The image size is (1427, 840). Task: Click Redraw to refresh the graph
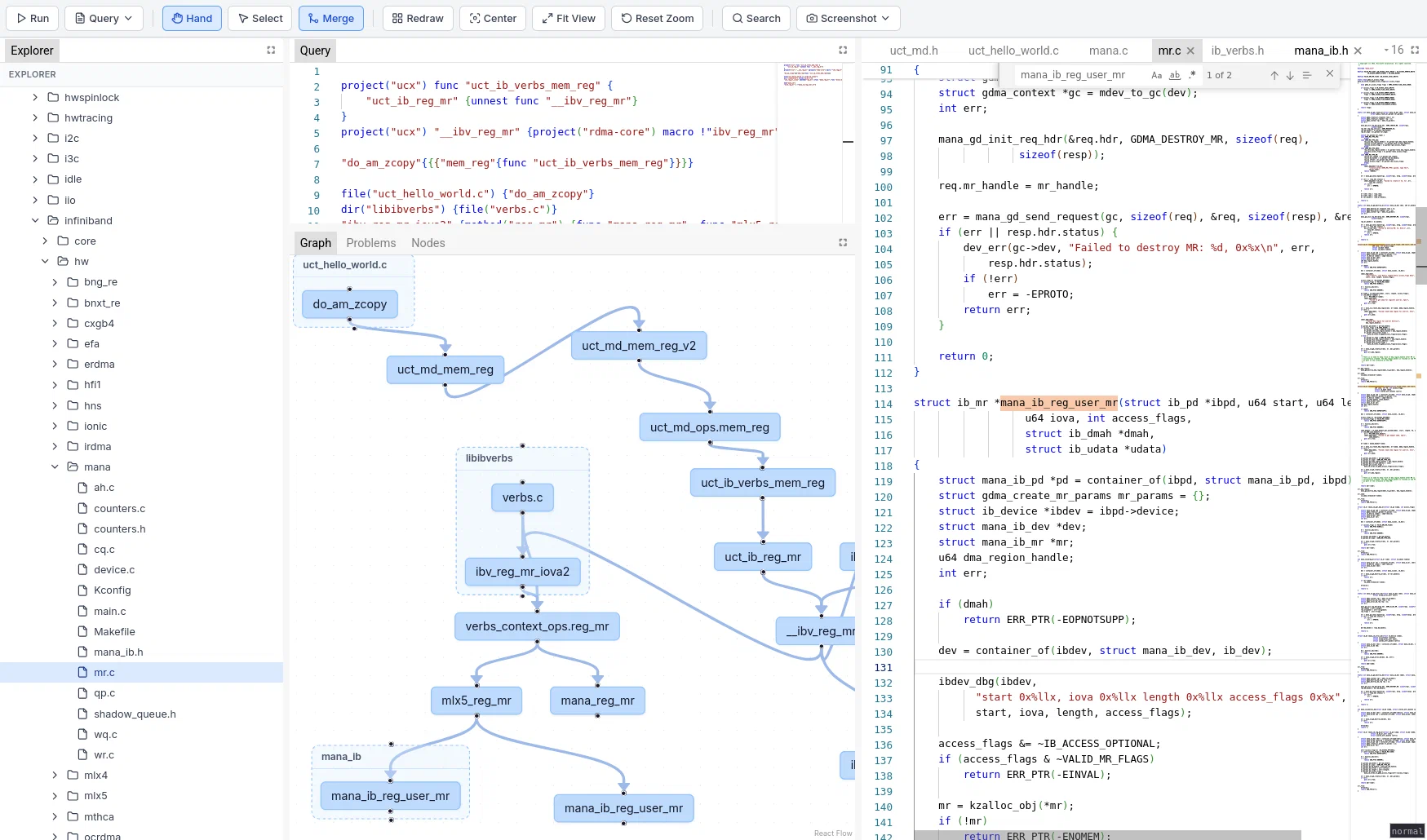418,18
